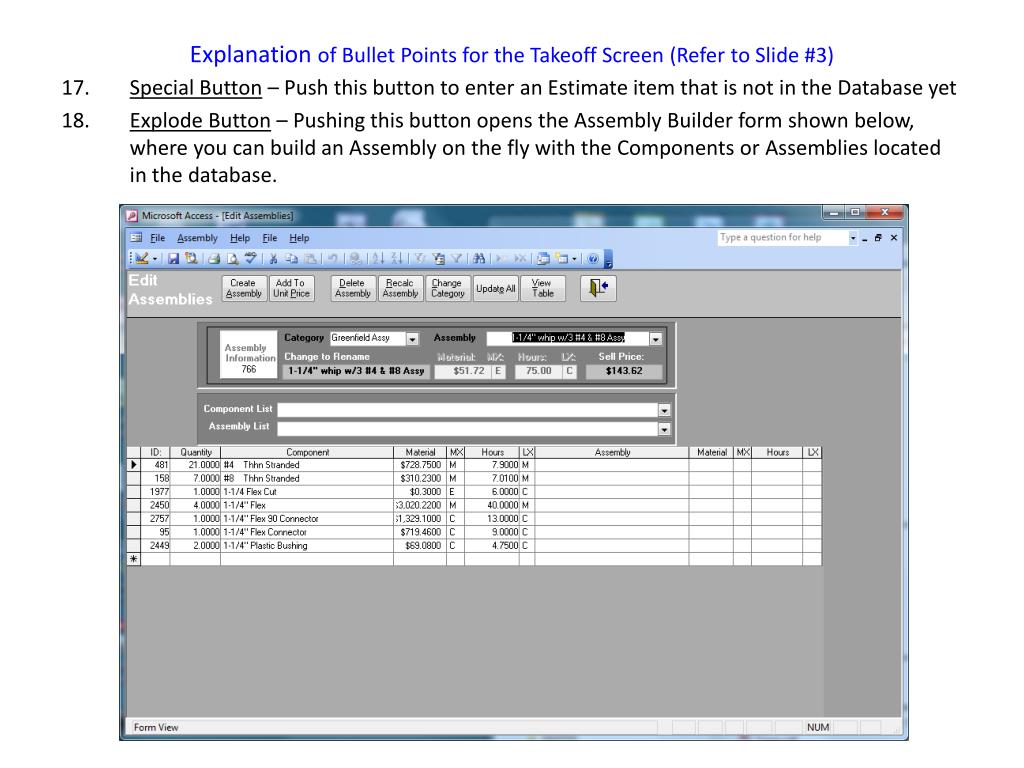The image size is (1024, 768).
Task: Expand the Category combo box arrow
Action: (x=412, y=339)
